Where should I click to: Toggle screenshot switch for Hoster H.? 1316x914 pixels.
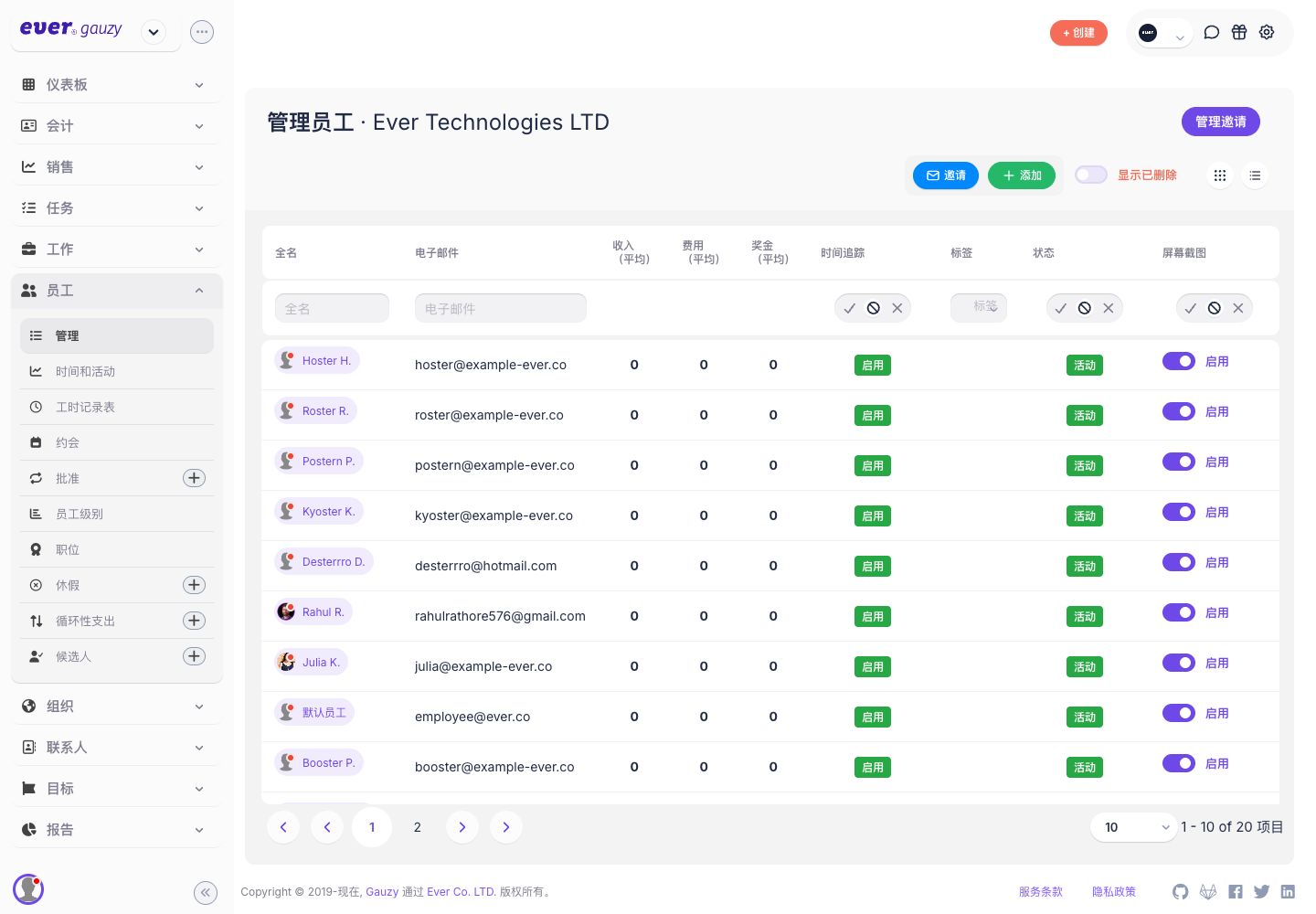click(x=1179, y=361)
